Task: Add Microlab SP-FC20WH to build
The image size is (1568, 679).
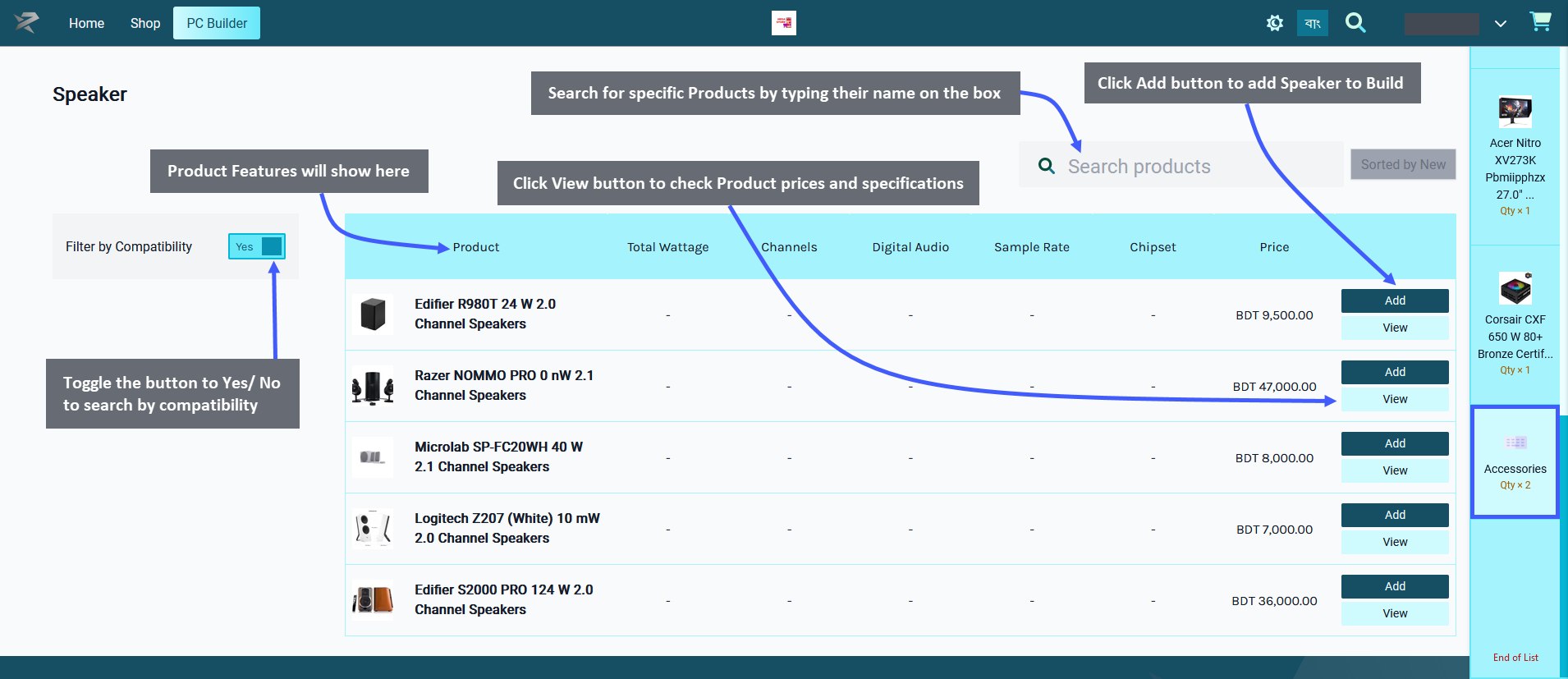Action: (1395, 443)
